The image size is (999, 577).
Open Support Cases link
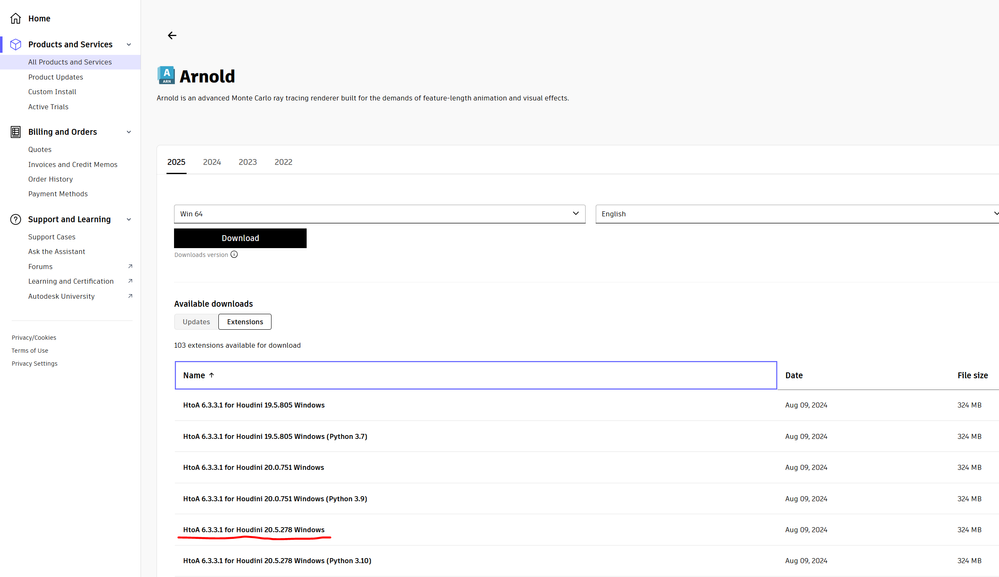(x=52, y=237)
